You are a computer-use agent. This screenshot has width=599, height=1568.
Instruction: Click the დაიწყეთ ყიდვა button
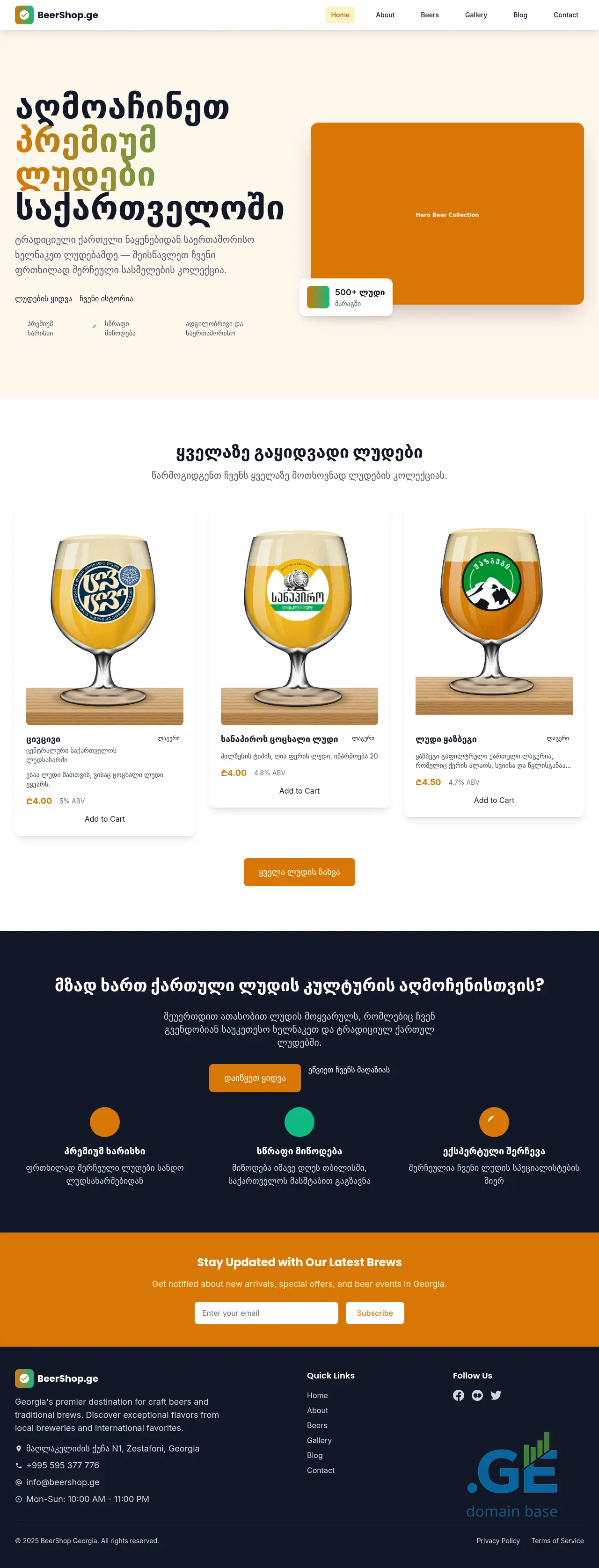(x=255, y=1078)
